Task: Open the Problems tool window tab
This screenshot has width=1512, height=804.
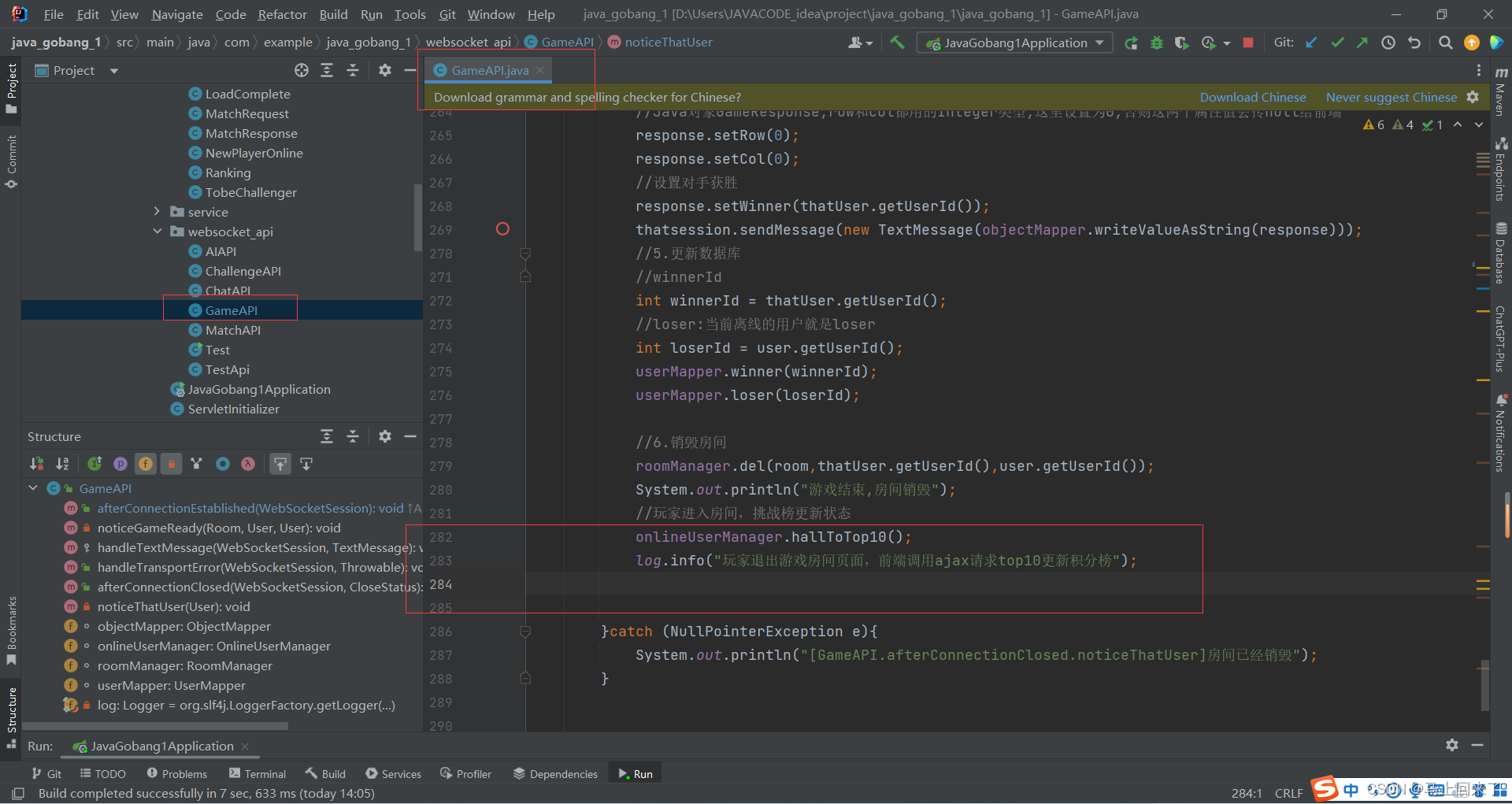Action: (x=177, y=773)
